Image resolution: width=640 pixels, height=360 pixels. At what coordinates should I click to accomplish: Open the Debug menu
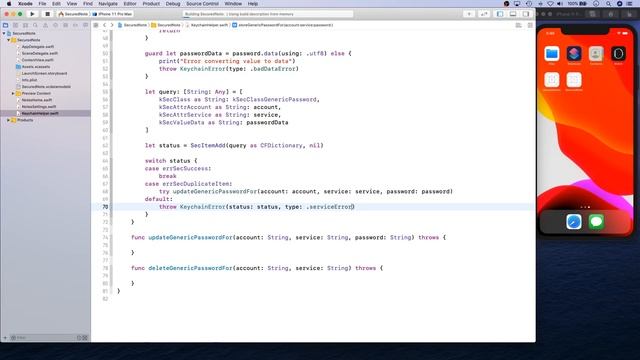(x=173, y=4)
